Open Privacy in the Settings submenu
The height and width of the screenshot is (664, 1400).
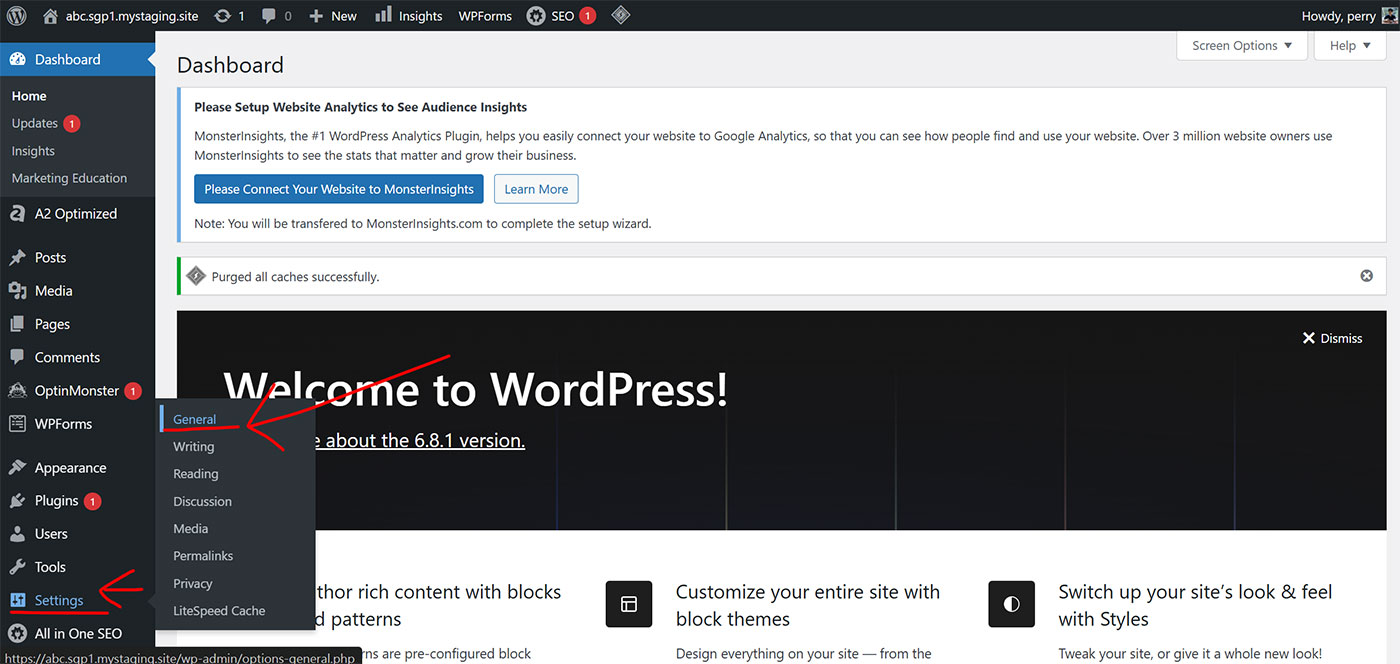click(x=193, y=583)
